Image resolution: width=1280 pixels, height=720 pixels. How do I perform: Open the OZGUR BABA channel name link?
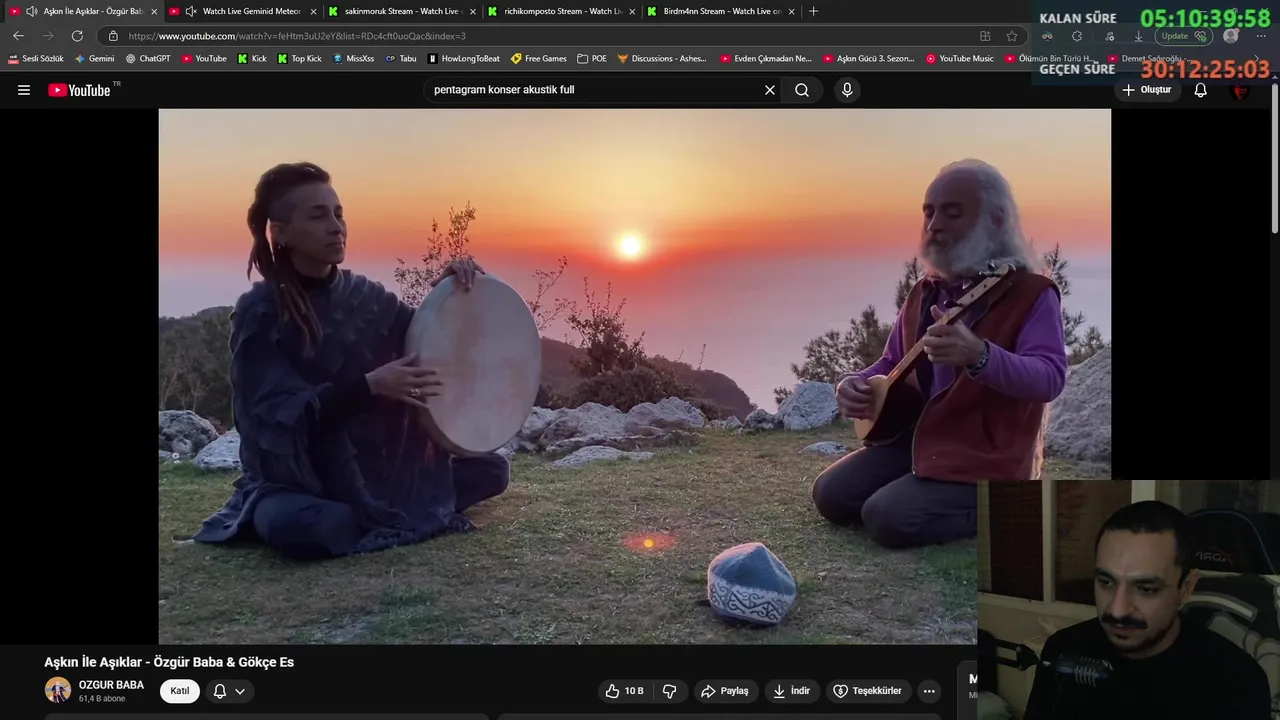point(111,685)
